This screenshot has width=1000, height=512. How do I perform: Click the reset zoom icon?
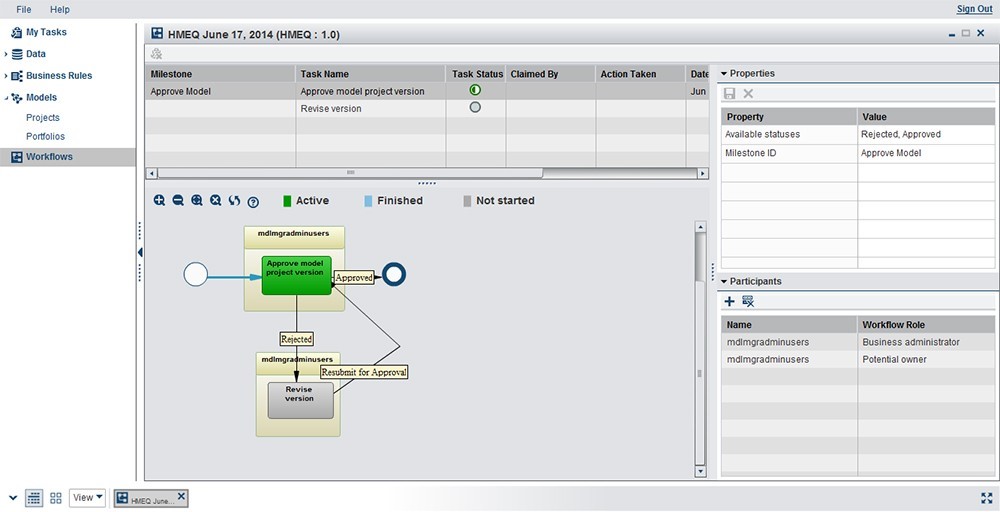pos(215,201)
